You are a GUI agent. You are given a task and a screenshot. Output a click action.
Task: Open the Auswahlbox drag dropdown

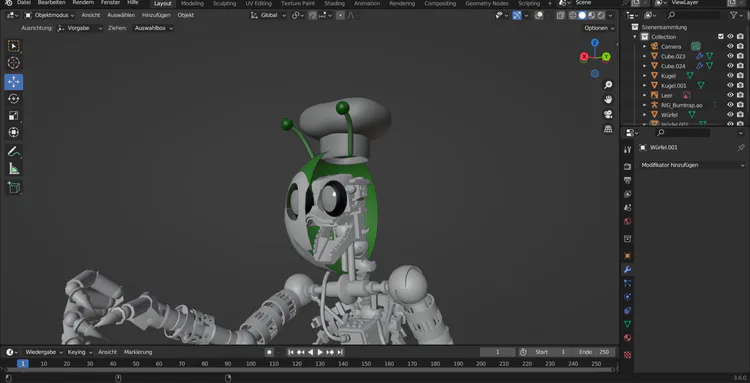click(x=153, y=28)
